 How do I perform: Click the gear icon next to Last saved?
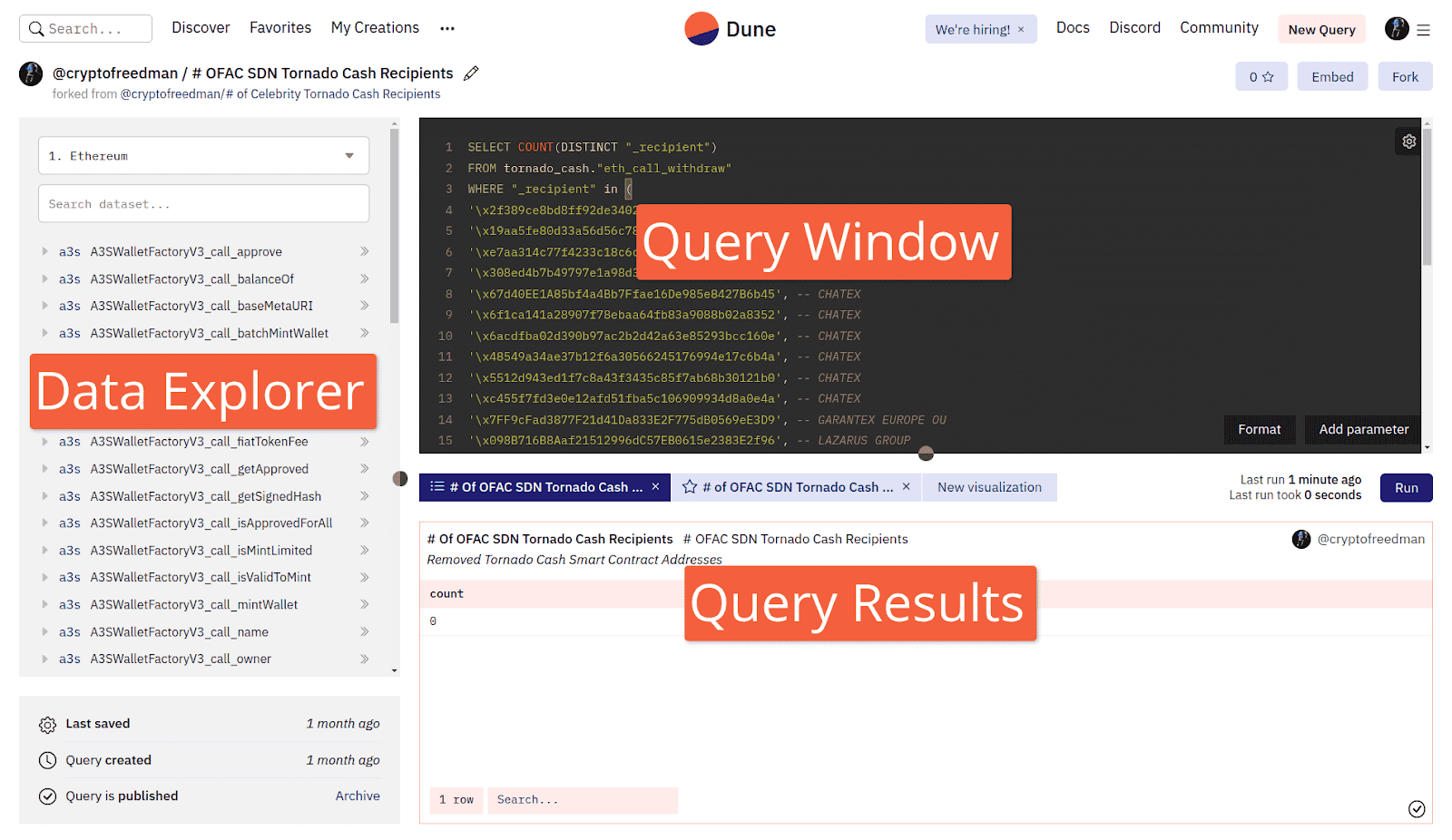(47, 725)
